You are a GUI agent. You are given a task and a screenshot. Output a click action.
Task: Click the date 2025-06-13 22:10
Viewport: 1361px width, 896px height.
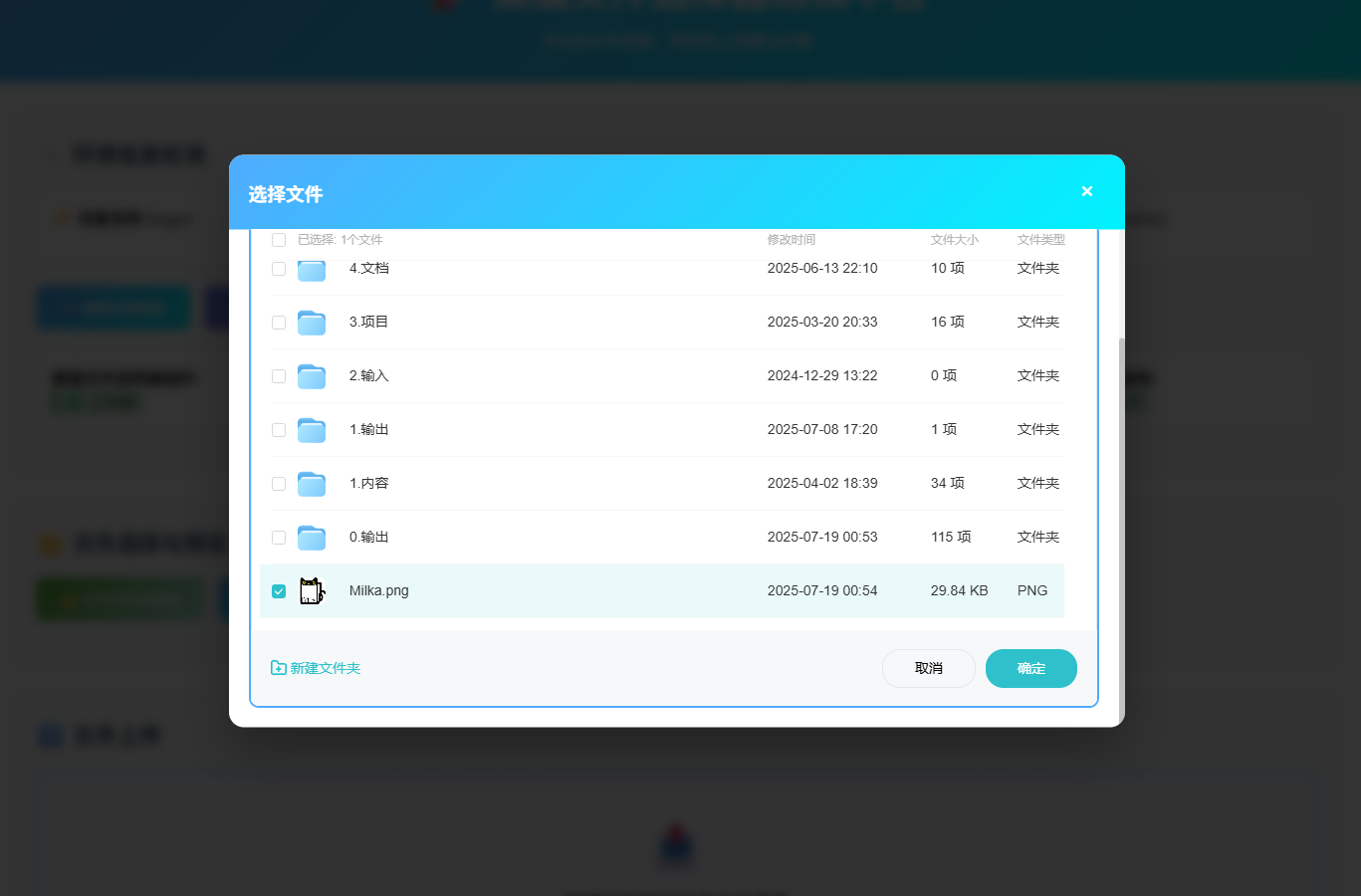(822, 268)
